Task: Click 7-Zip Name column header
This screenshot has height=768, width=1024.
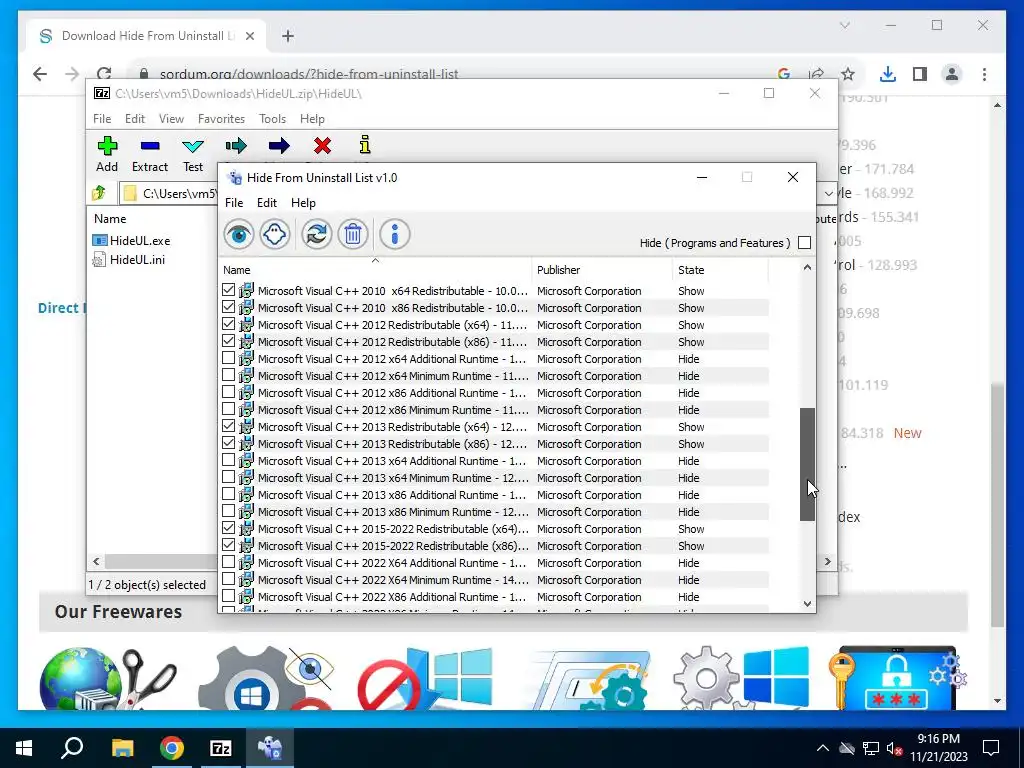Action: pyautogui.click(x=110, y=218)
